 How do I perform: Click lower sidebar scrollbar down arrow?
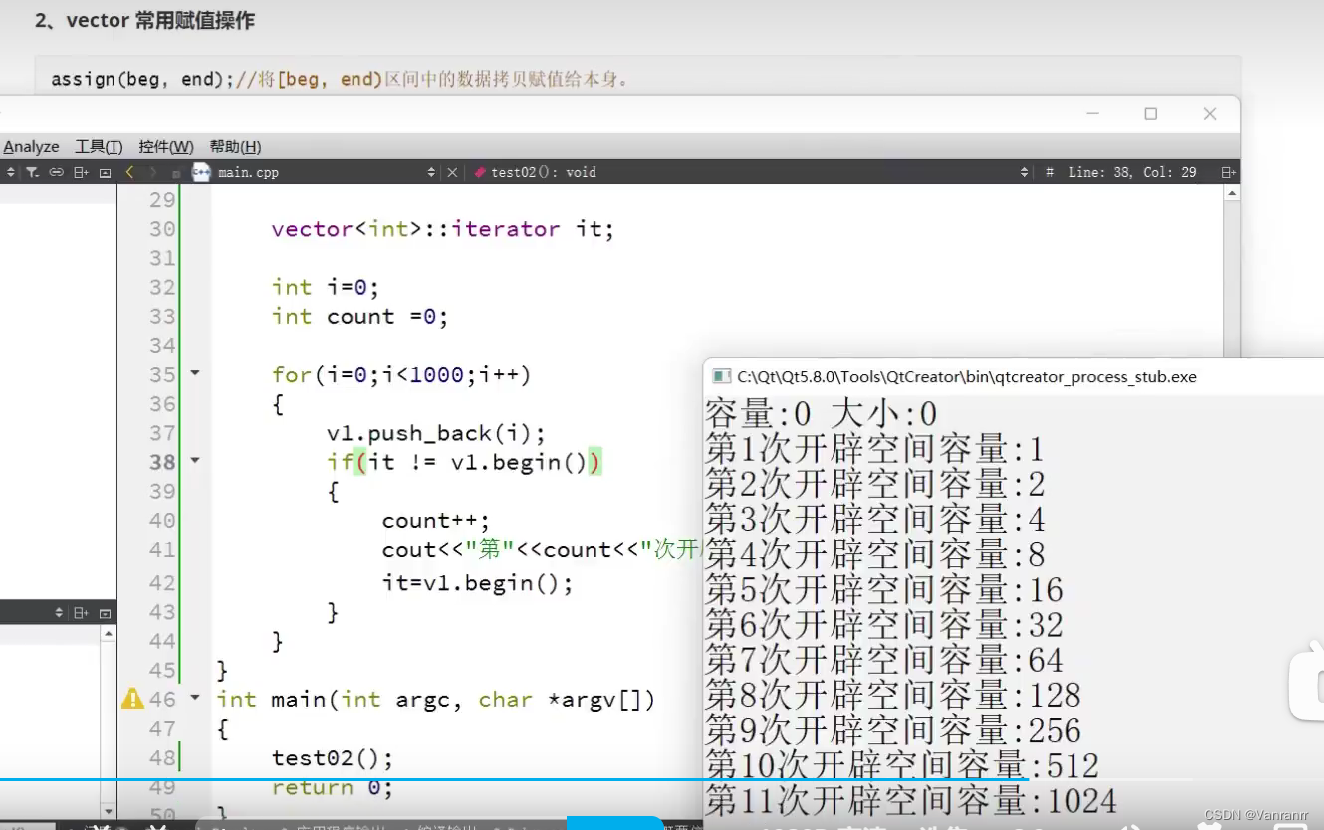click(x=109, y=810)
